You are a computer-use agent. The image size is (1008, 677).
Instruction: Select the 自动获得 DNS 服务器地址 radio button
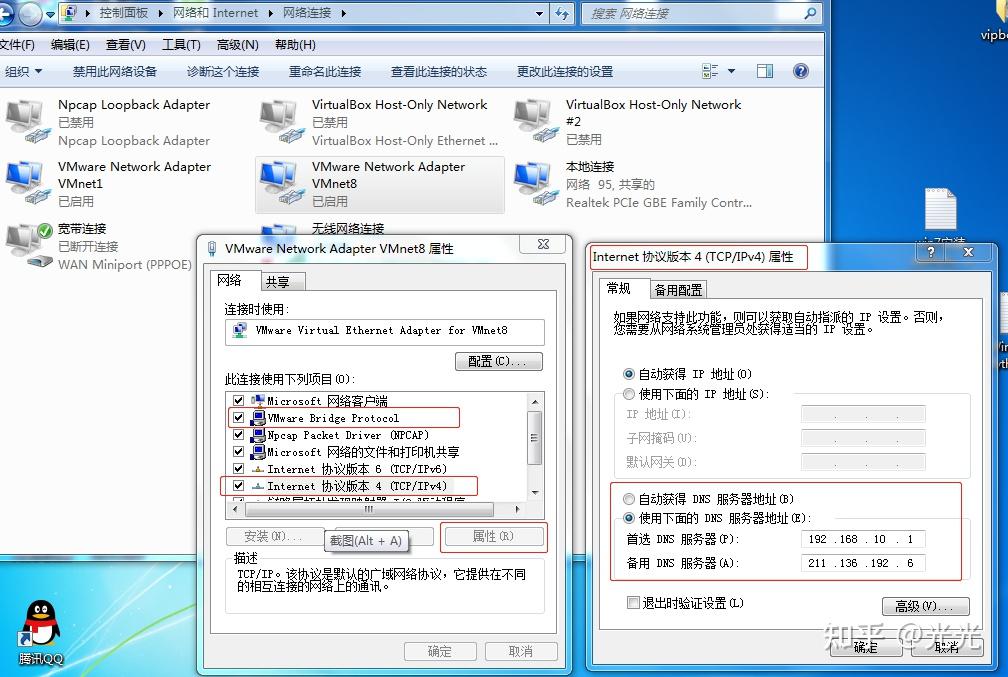630,499
